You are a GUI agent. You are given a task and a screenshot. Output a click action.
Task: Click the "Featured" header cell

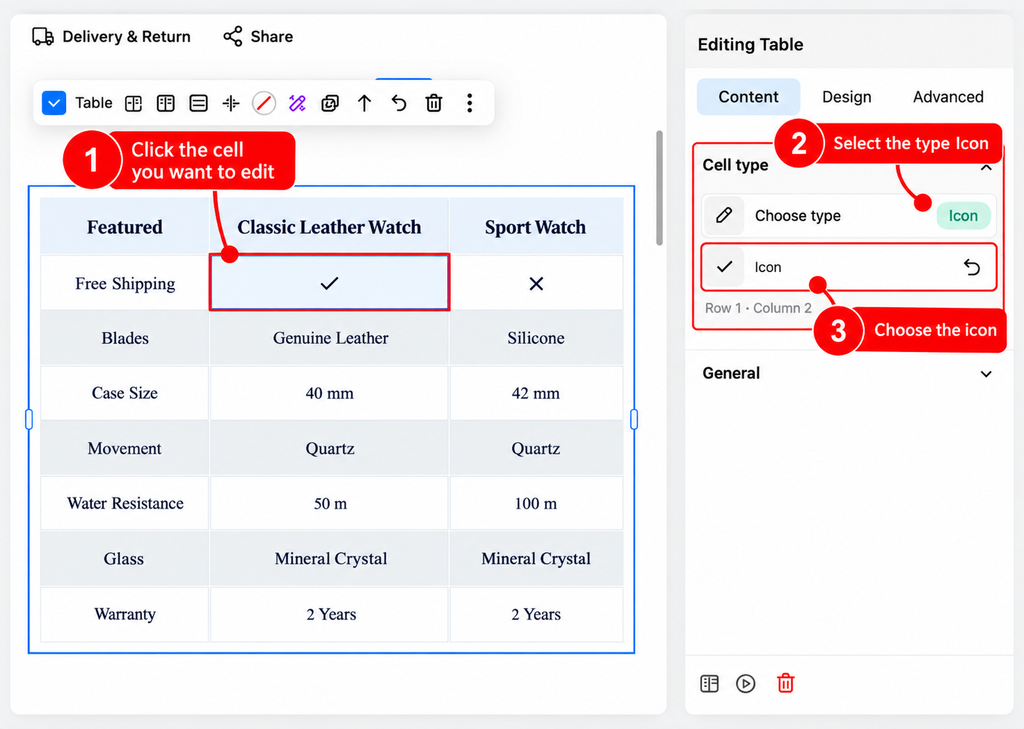click(x=125, y=226)
